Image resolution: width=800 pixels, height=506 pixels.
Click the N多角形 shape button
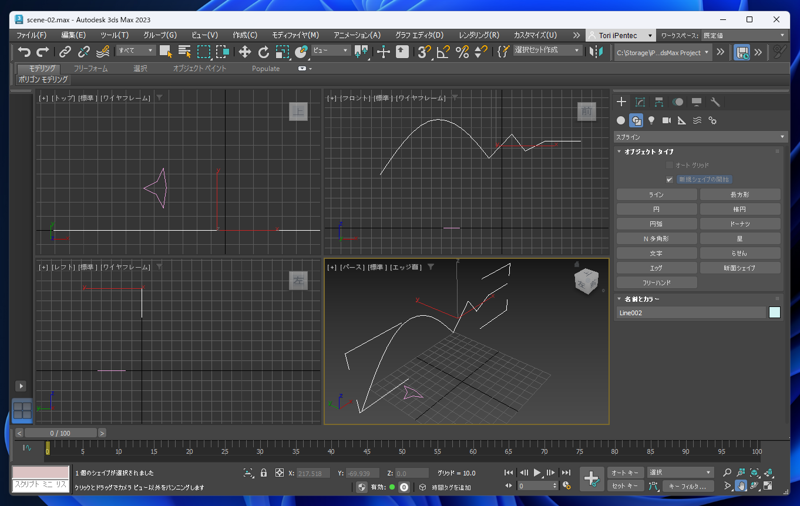pos(656,238)
